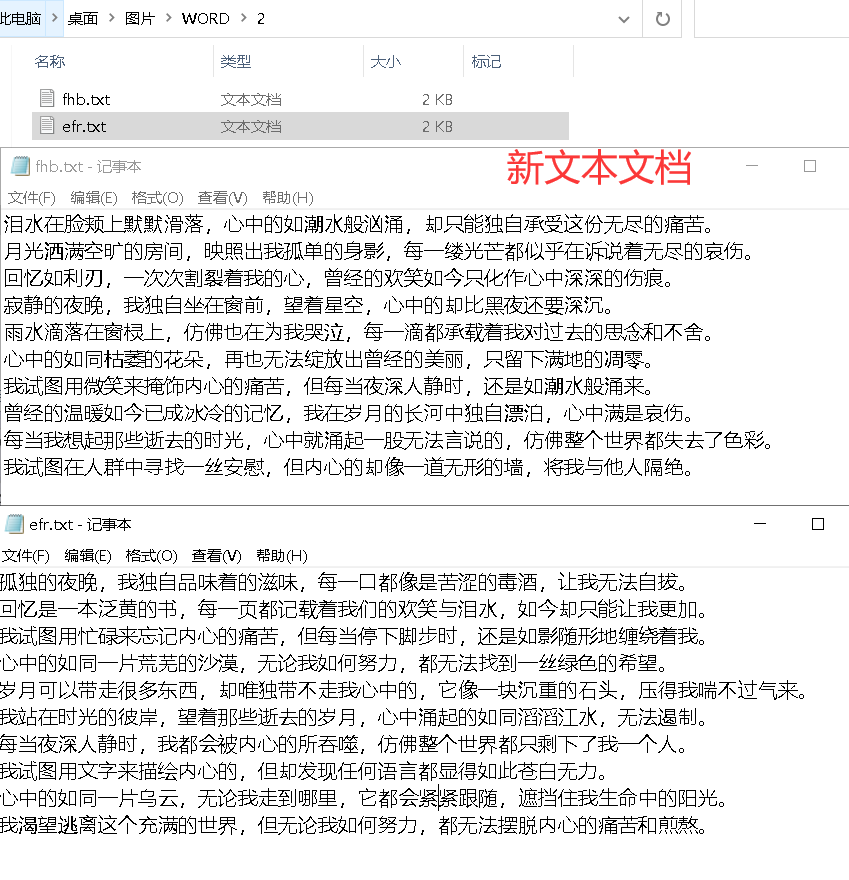
Task: Minimize the efr.txt Notepad window
Action: tap(760, 524)
